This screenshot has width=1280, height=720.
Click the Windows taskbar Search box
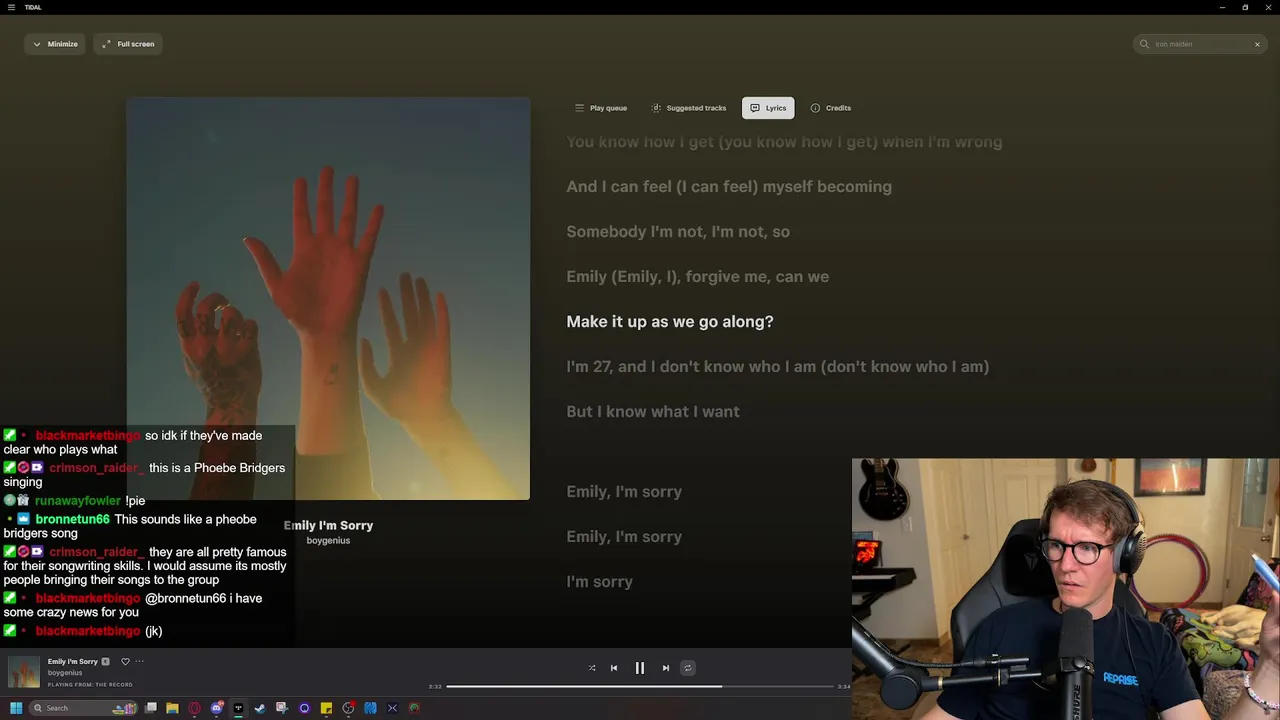(84, 708)
